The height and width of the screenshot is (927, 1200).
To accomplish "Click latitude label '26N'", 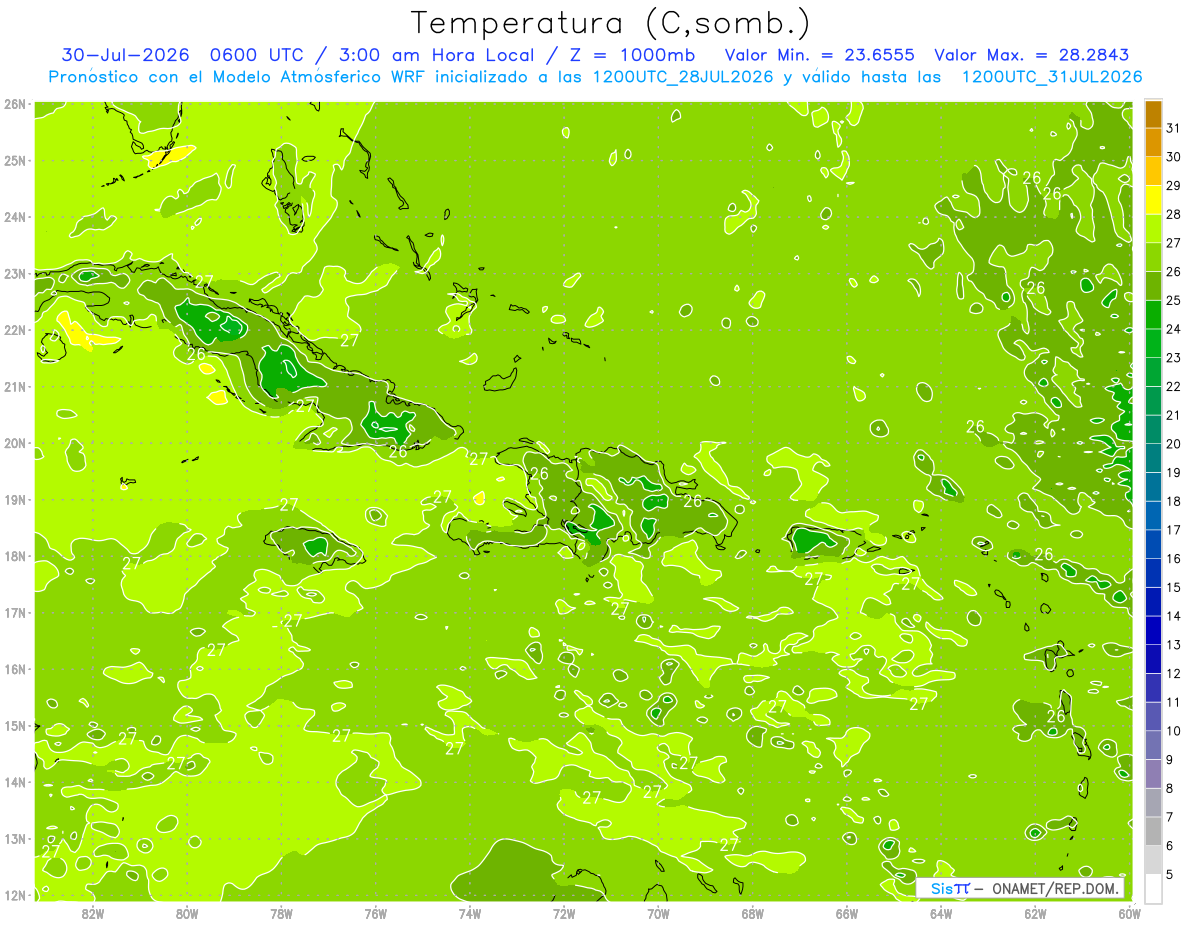I will pyautogui.click(x=14, y=104).
